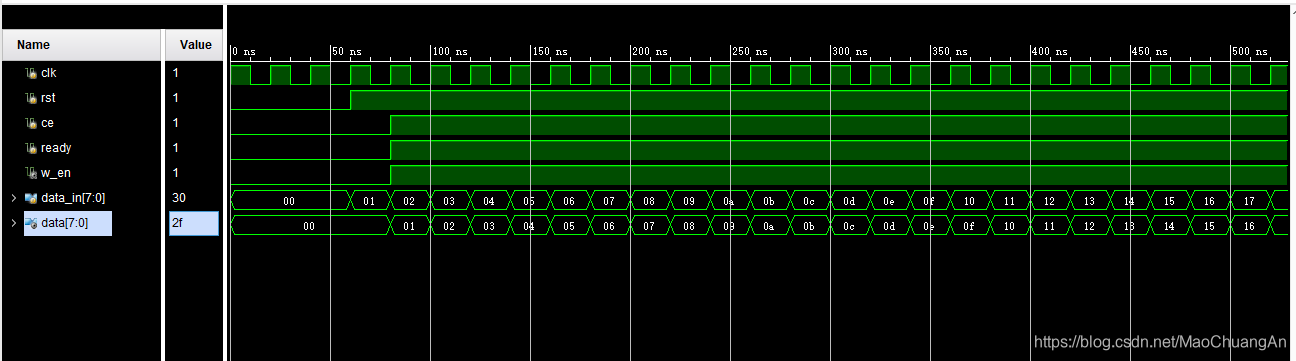Screen dimensions: 1296x361
Task: Click the 15 segment in data waveform
Action: [x=1209, y=226]
